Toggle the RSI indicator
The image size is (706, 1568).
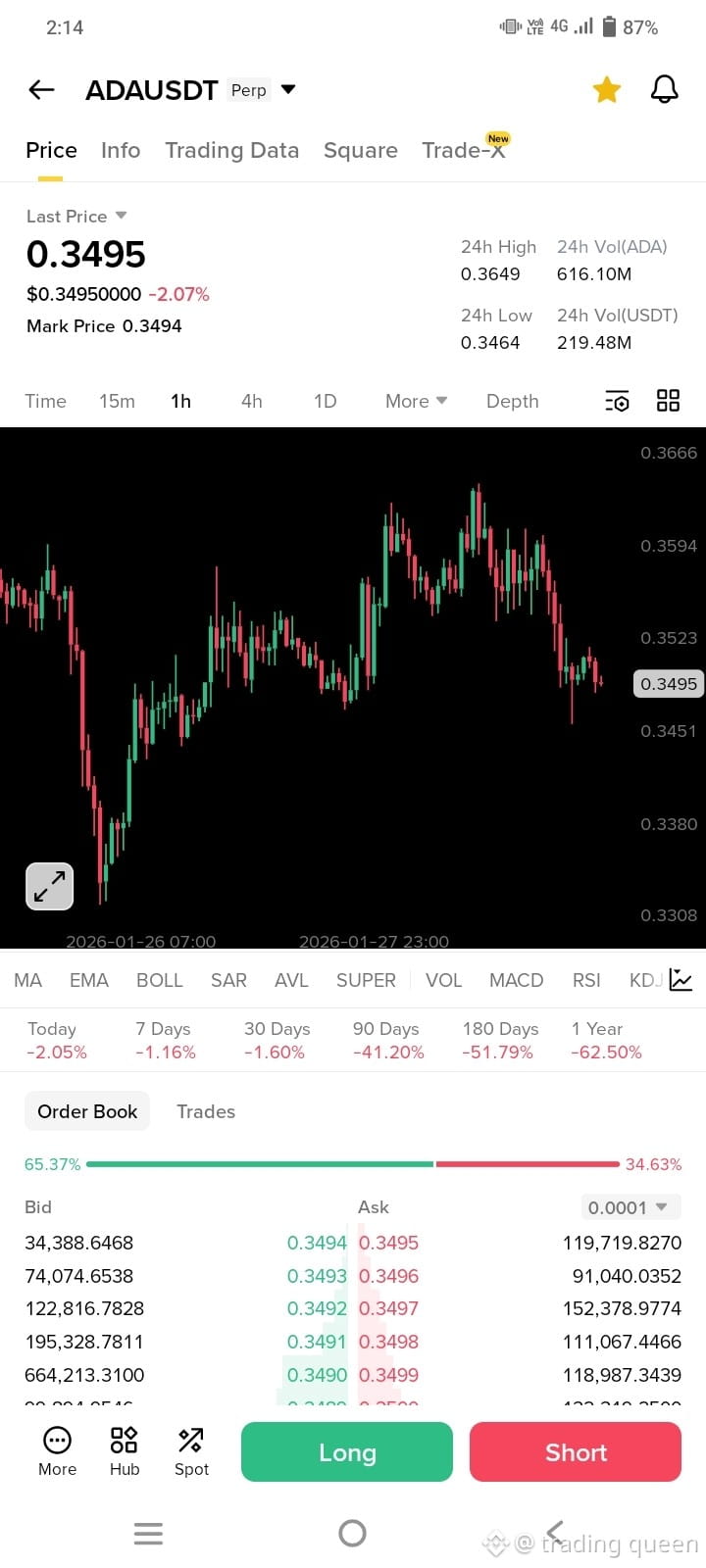pyautogui.click(x=586, y=979)
